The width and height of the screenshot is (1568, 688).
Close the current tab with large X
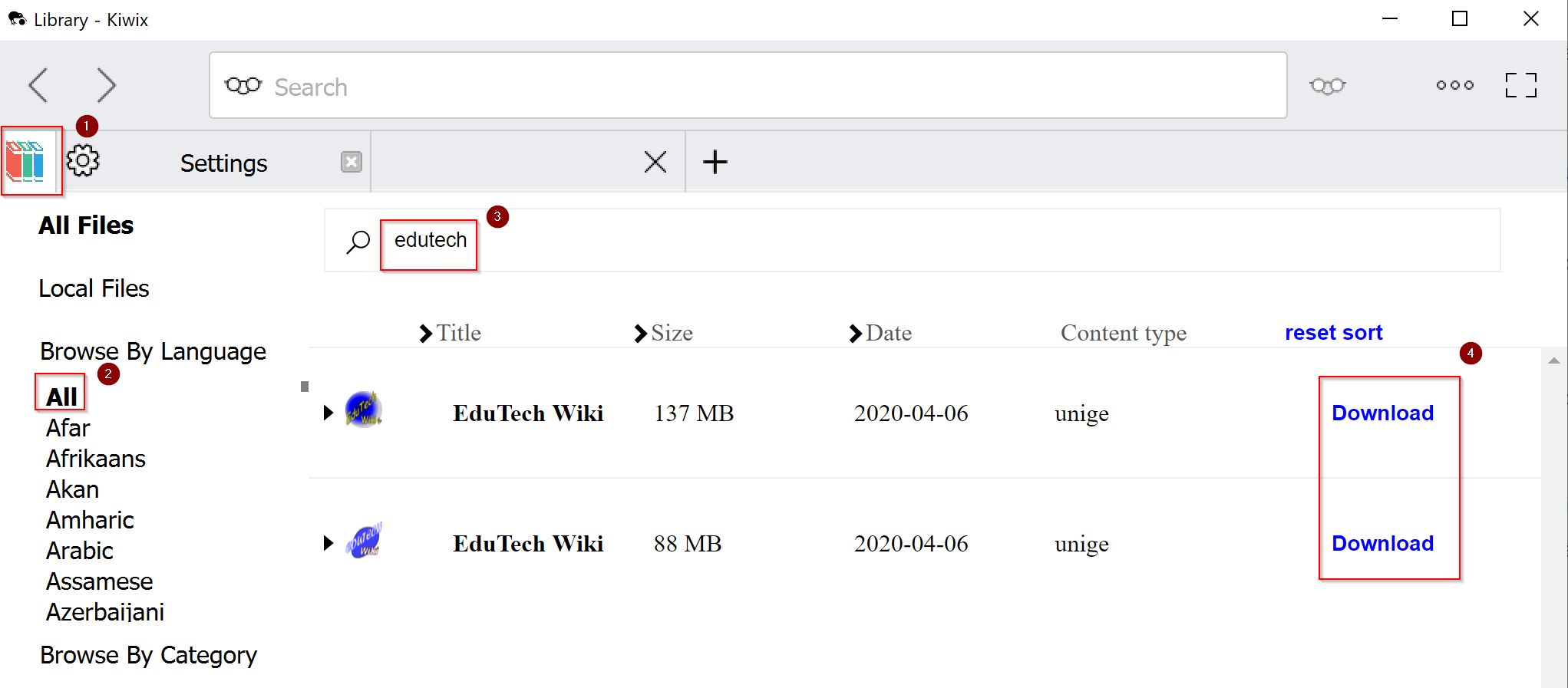(x=655, y=162)
